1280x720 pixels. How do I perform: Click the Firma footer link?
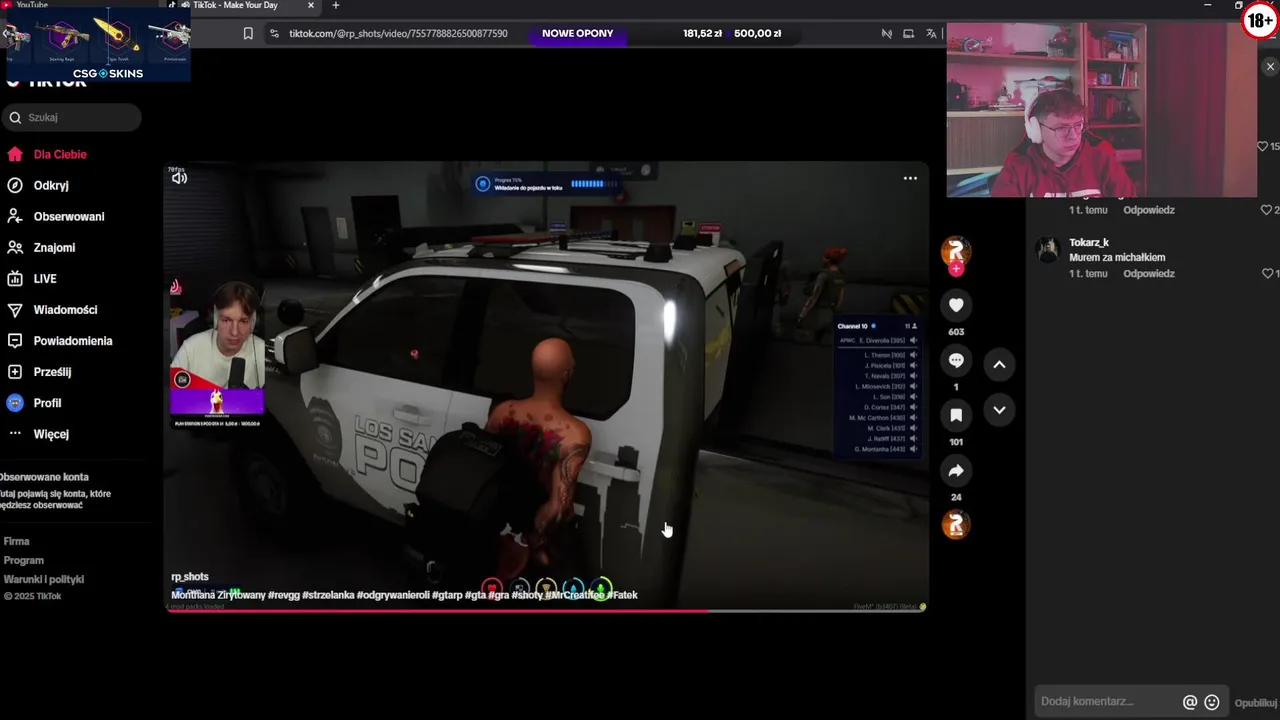pos(17,542)
